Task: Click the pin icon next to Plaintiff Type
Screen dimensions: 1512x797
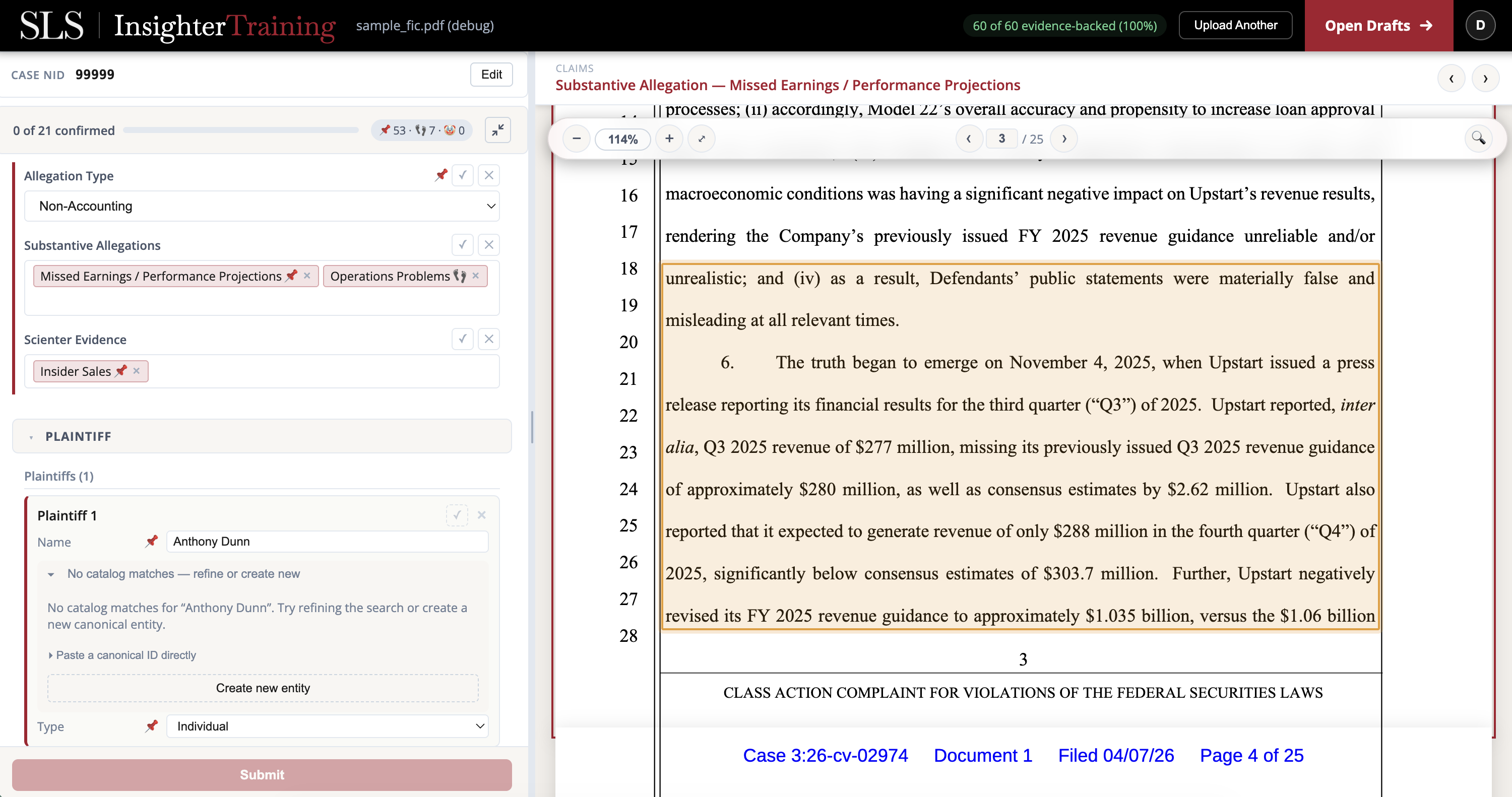Action: coord(151,726)
